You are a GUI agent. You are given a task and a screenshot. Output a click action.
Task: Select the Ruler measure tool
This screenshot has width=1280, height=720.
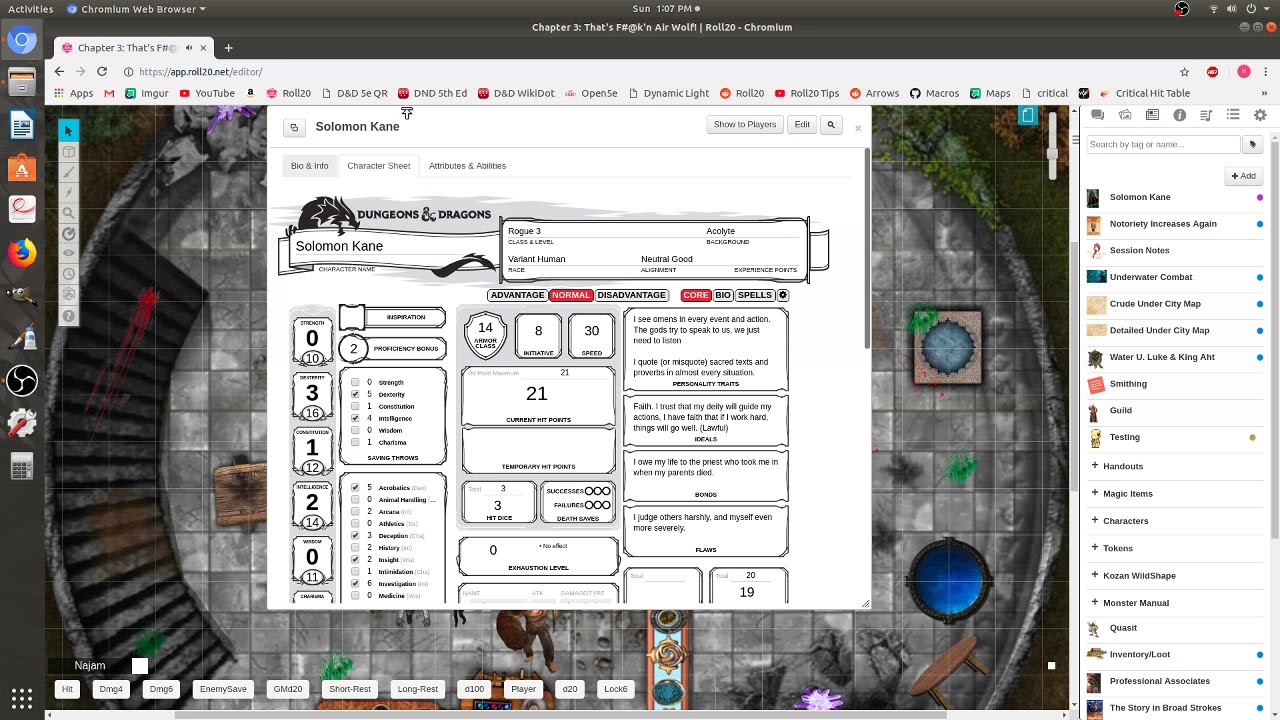68,233
